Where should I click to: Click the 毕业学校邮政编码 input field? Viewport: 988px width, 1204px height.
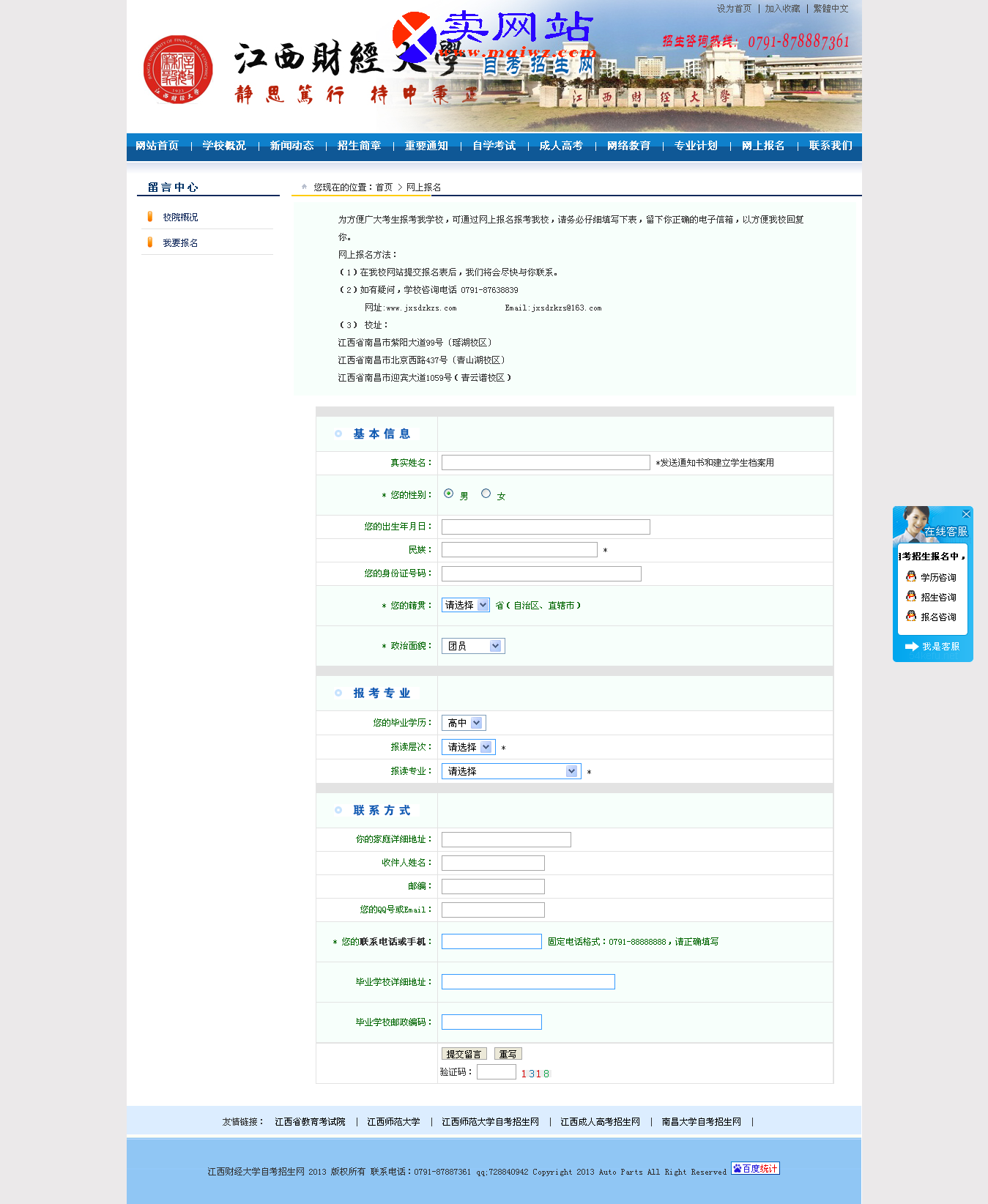coord(491,1022)
